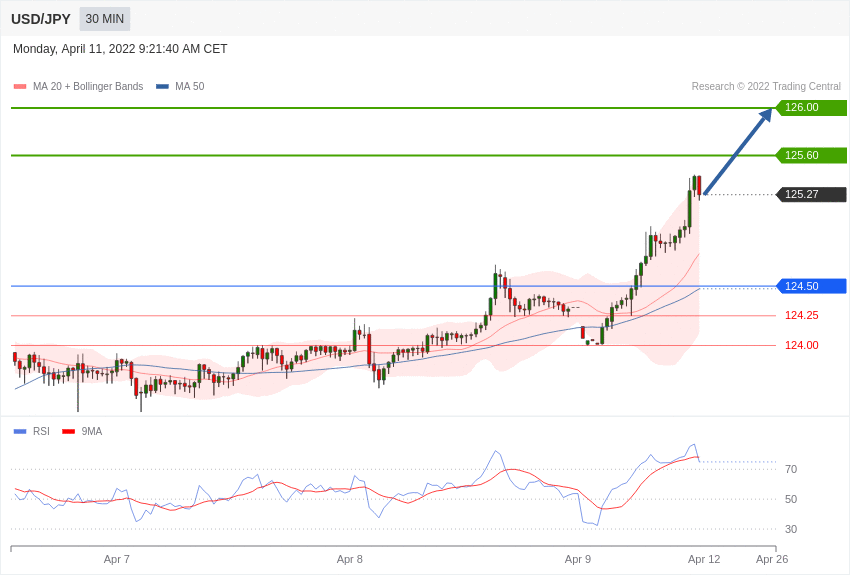Screen dimensions: 850x576
Task: Click the Apr 9 date axis label
Action: pyautogui.click(x=578, y=559)
